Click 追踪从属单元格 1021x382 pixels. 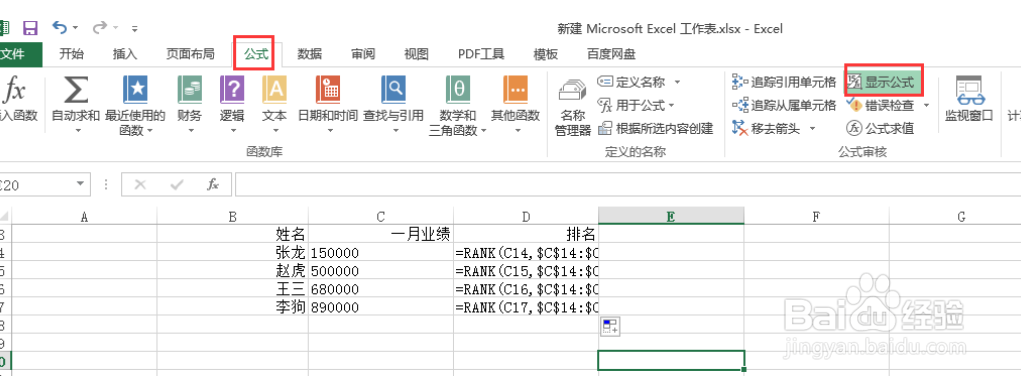(784, 105)
